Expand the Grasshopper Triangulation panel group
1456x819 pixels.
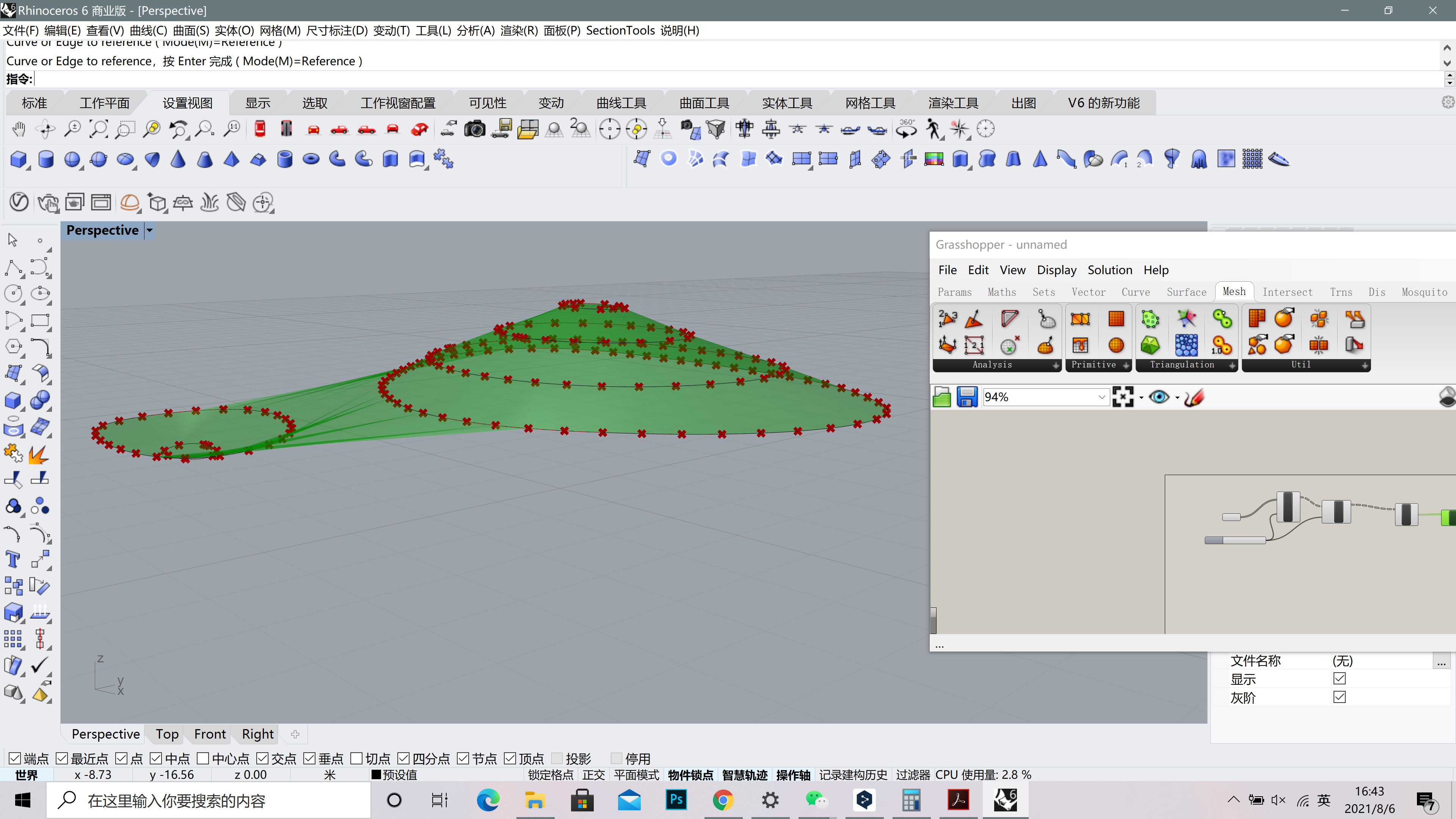click(1232, 366)
